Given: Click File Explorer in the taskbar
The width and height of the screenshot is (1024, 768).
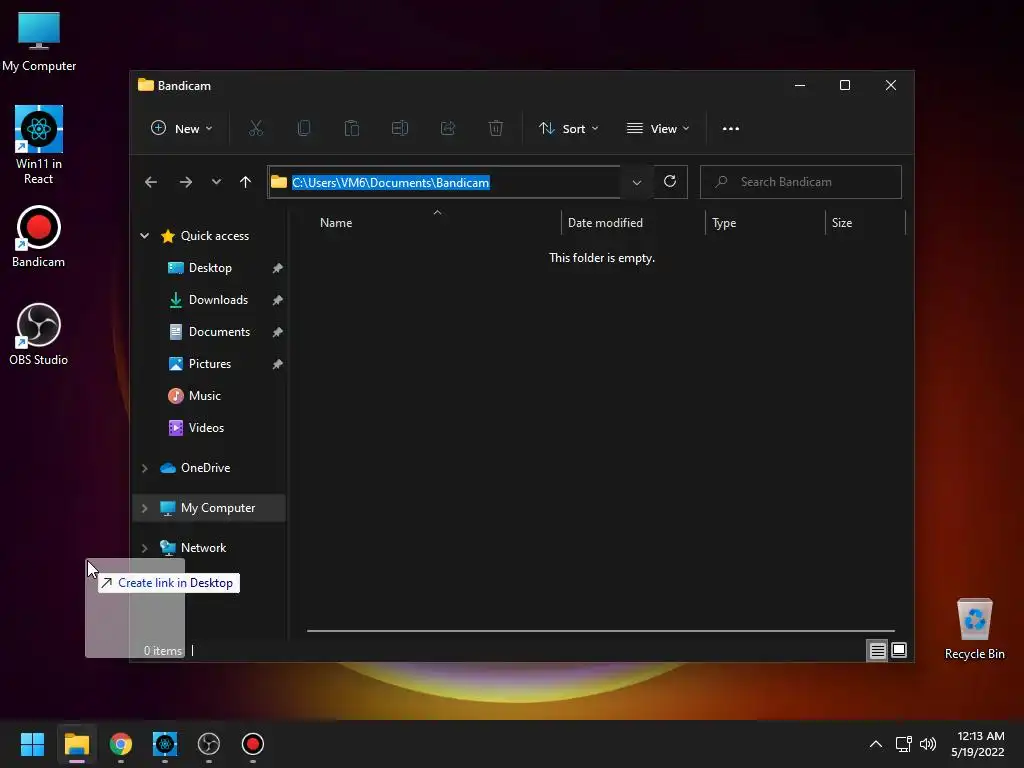Looking at the screenshot, I should (x=76, y=744).
